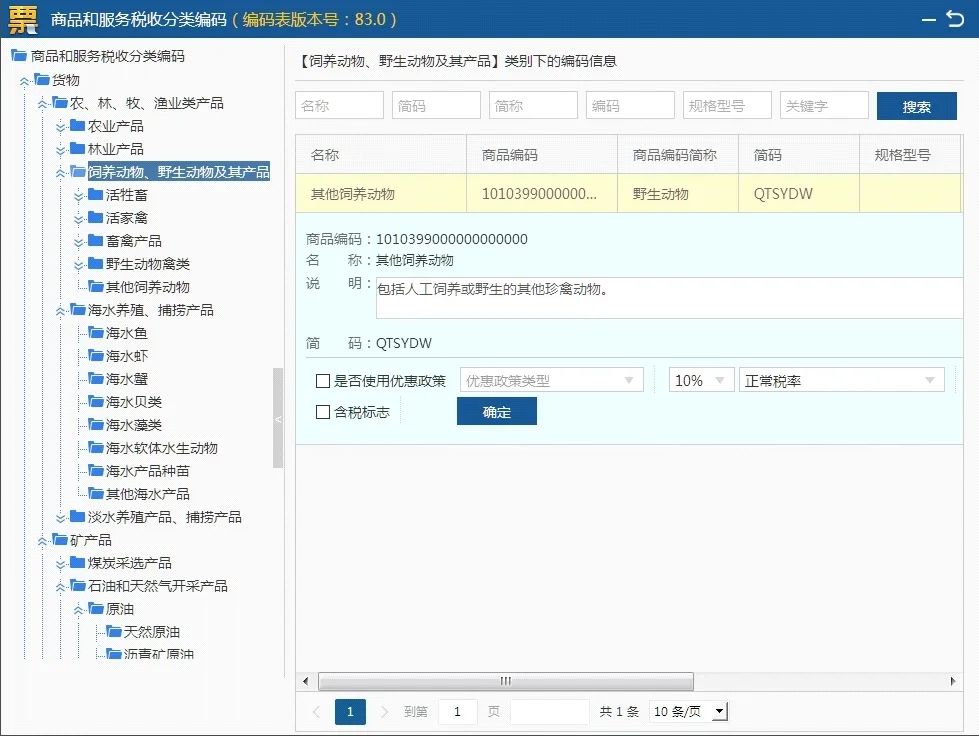979x736 pixels.
Task: Click the sidebar collapse splitter handle
Action: [278, 418]
